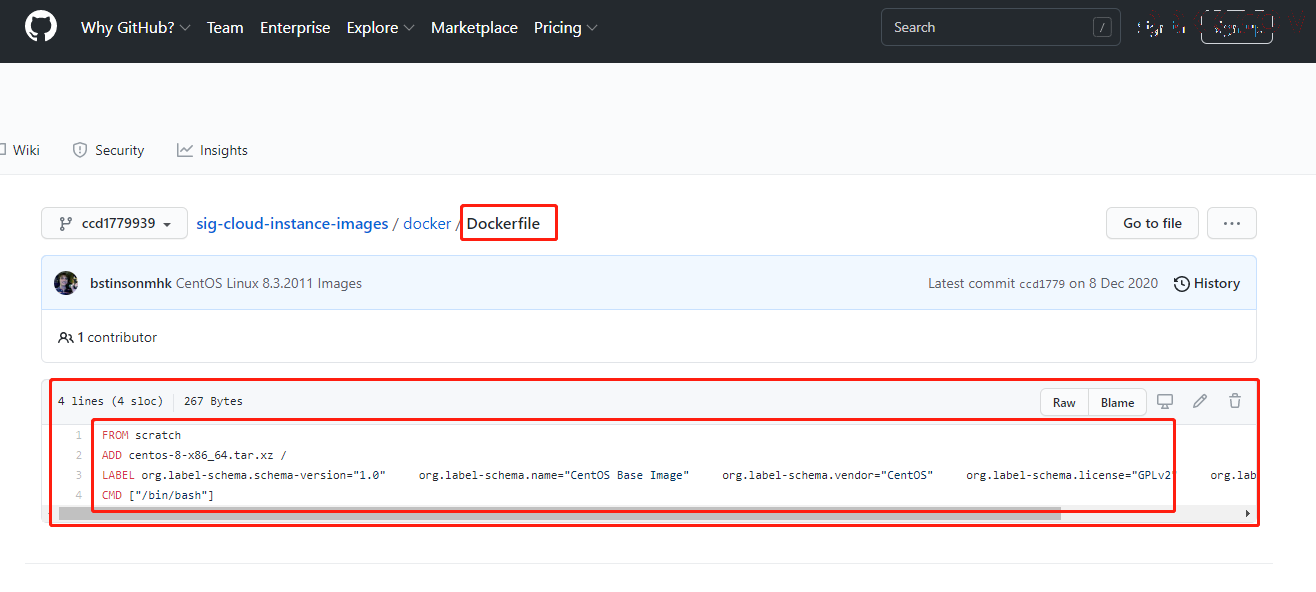Select line number 4

click(x=77, y=495)
